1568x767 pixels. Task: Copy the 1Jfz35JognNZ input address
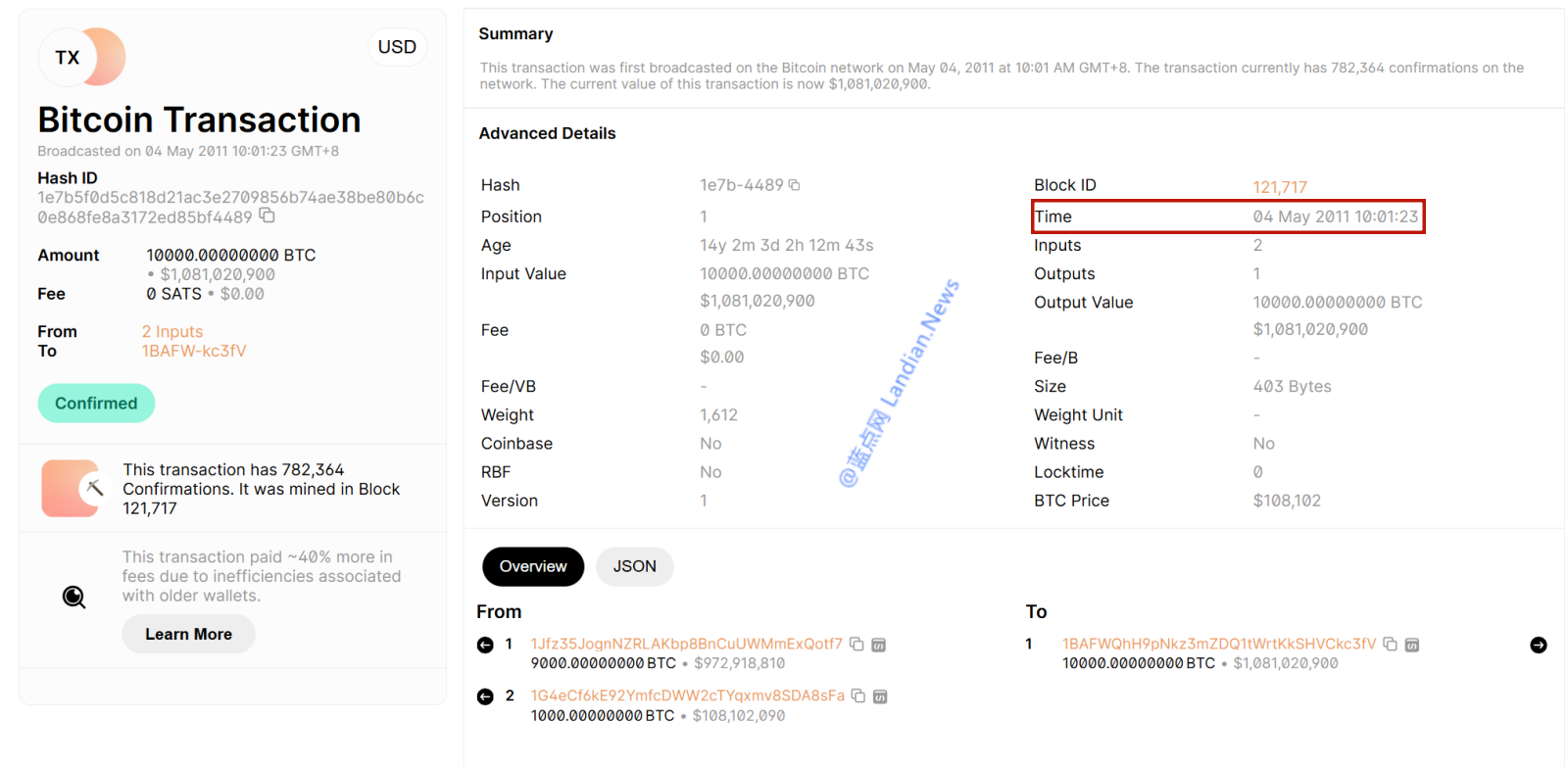point(857,644)
